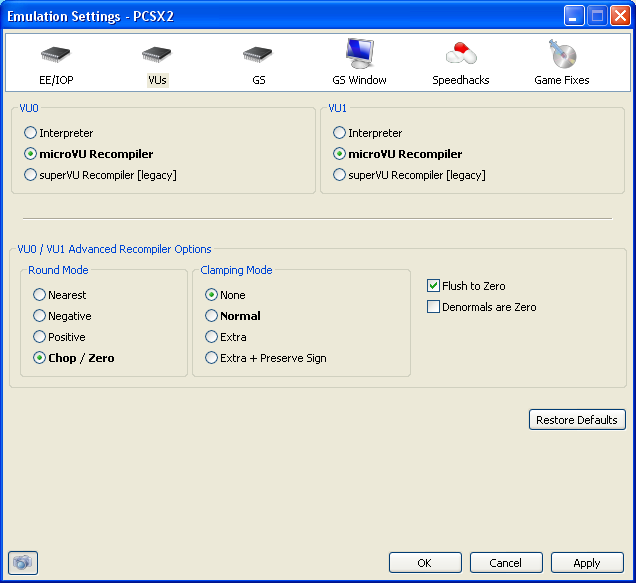
Task: Open the Speedhacks pills icon
Action: pos(461,54)
